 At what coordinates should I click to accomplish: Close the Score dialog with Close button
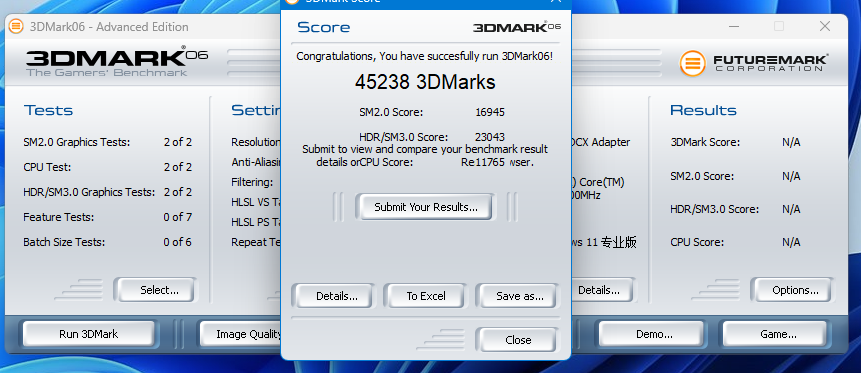518,340
